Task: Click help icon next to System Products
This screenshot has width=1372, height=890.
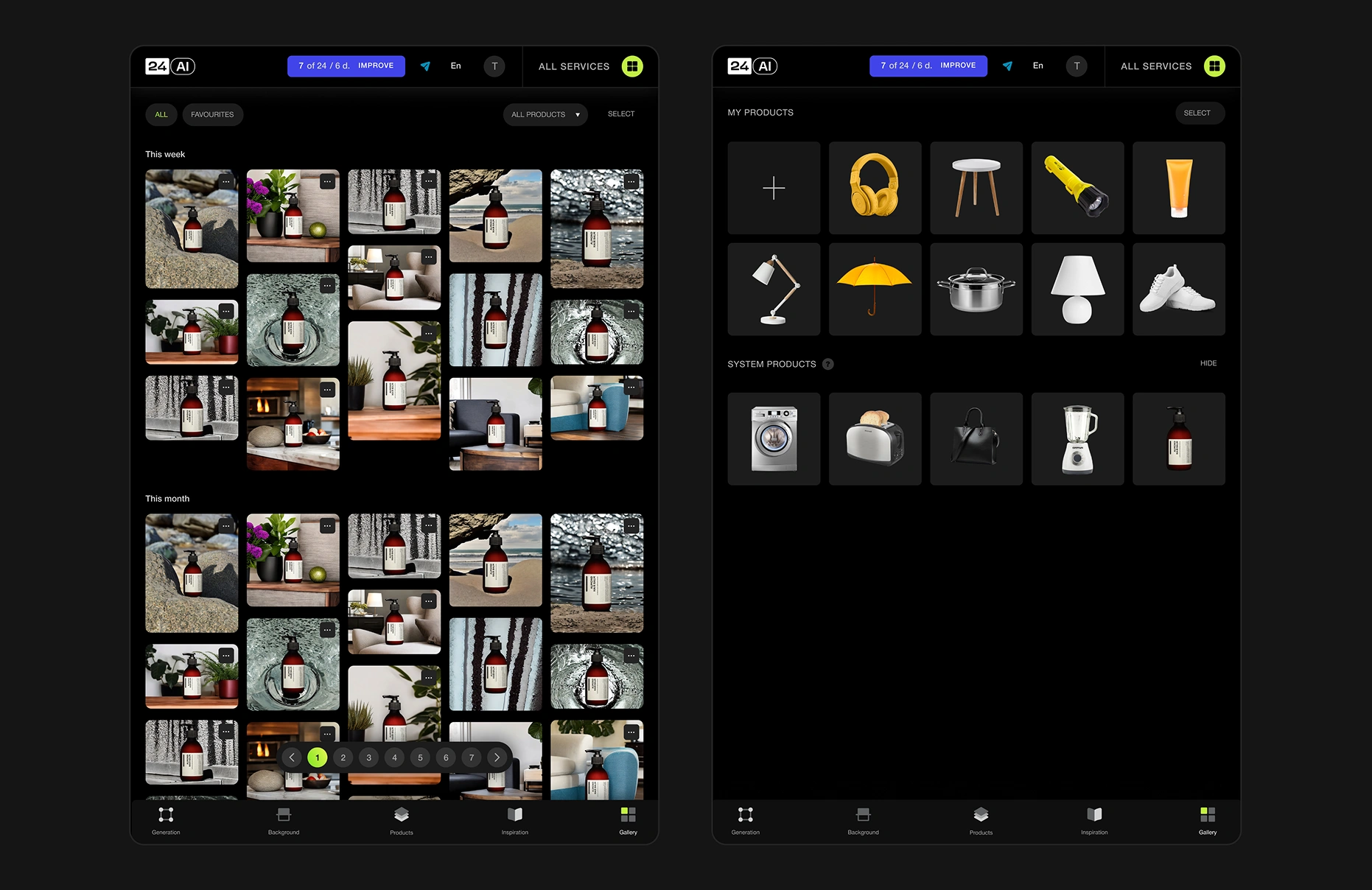Action: 828,364
